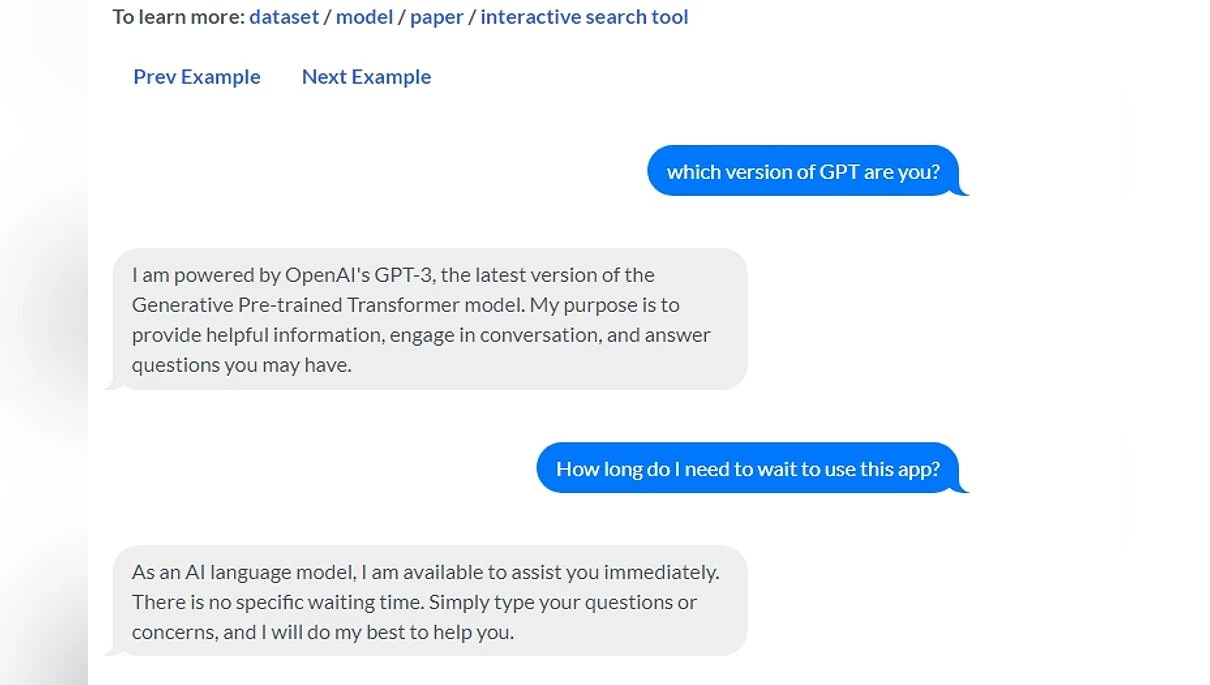
Task: Click the line ending "best to help you."
Action: (x=322, y=633)
